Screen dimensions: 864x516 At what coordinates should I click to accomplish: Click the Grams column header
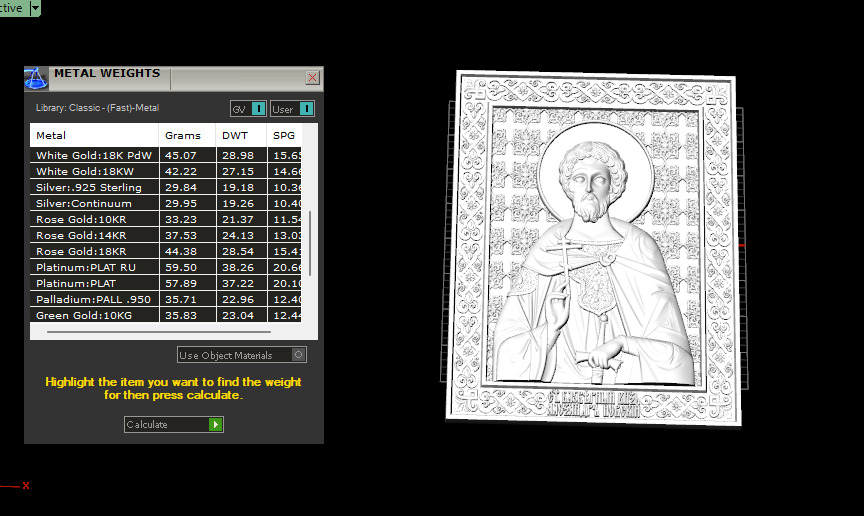click(187, 135)
